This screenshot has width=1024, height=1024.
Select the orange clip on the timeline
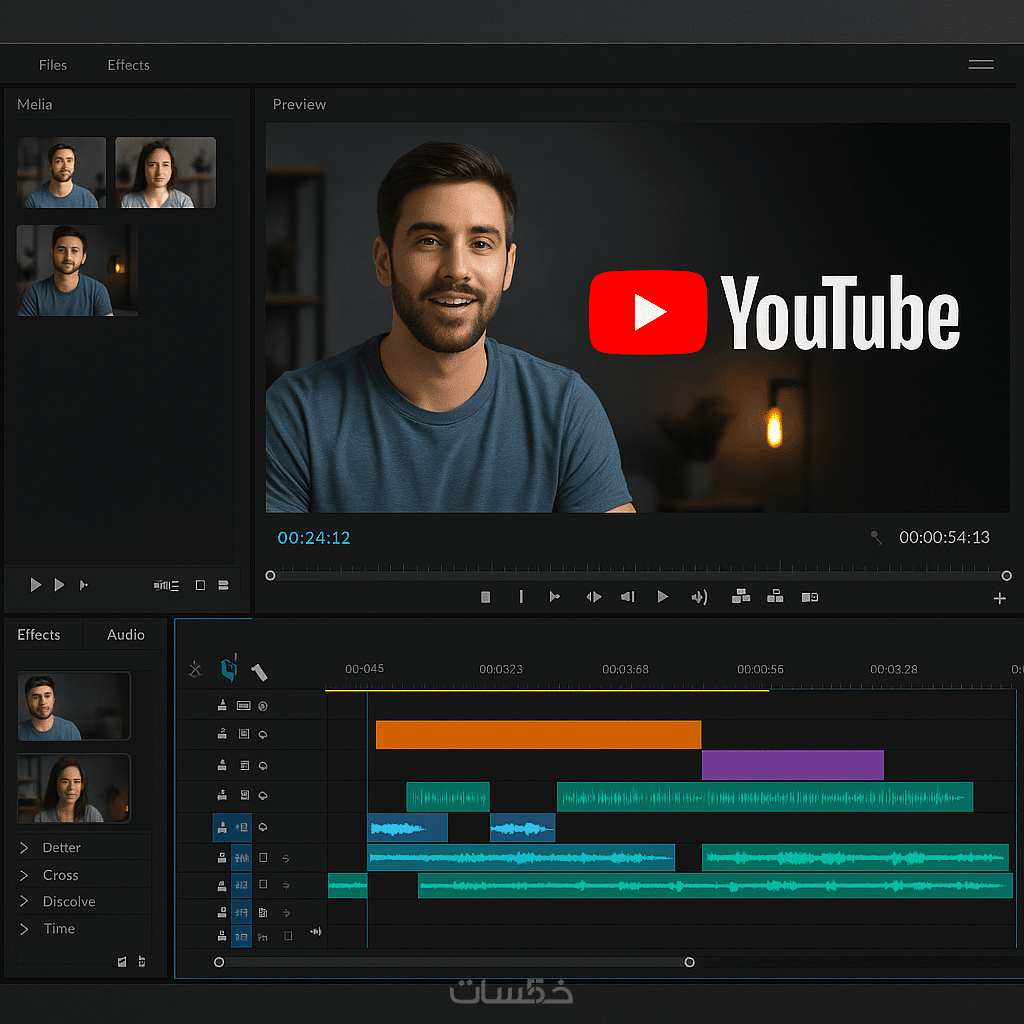click(538, 735)
